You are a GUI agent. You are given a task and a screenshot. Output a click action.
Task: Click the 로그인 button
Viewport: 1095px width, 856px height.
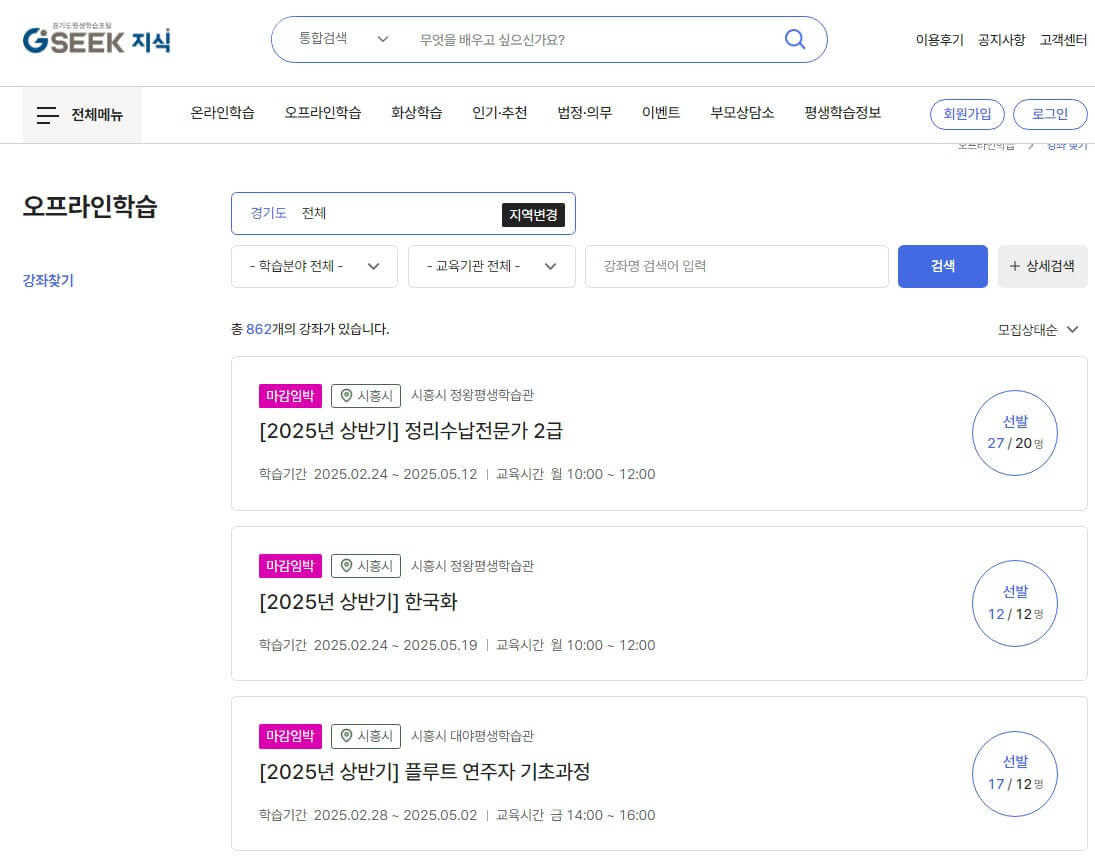click(1050, 114)
